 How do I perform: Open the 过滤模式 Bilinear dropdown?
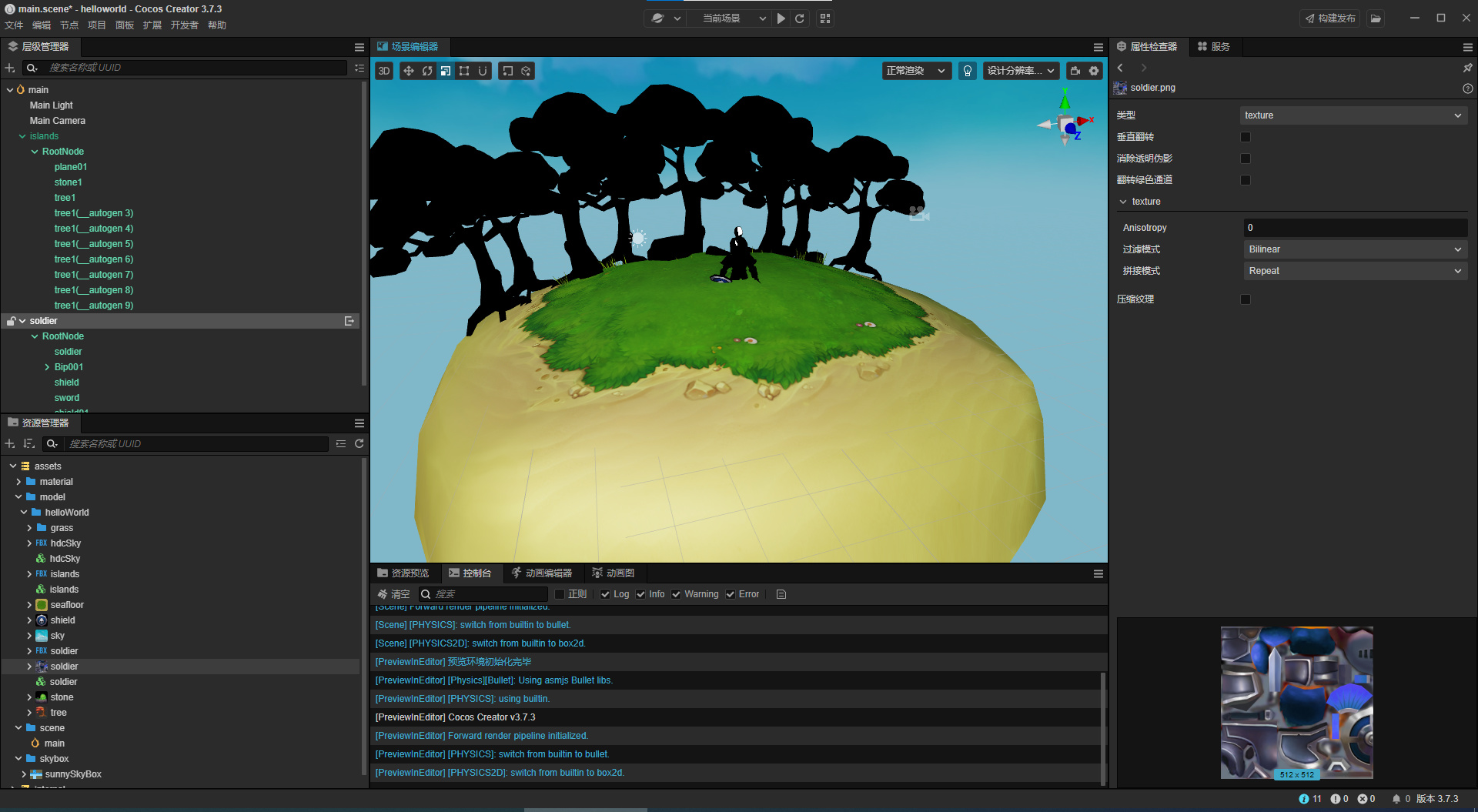click(x=1355, y=249)
